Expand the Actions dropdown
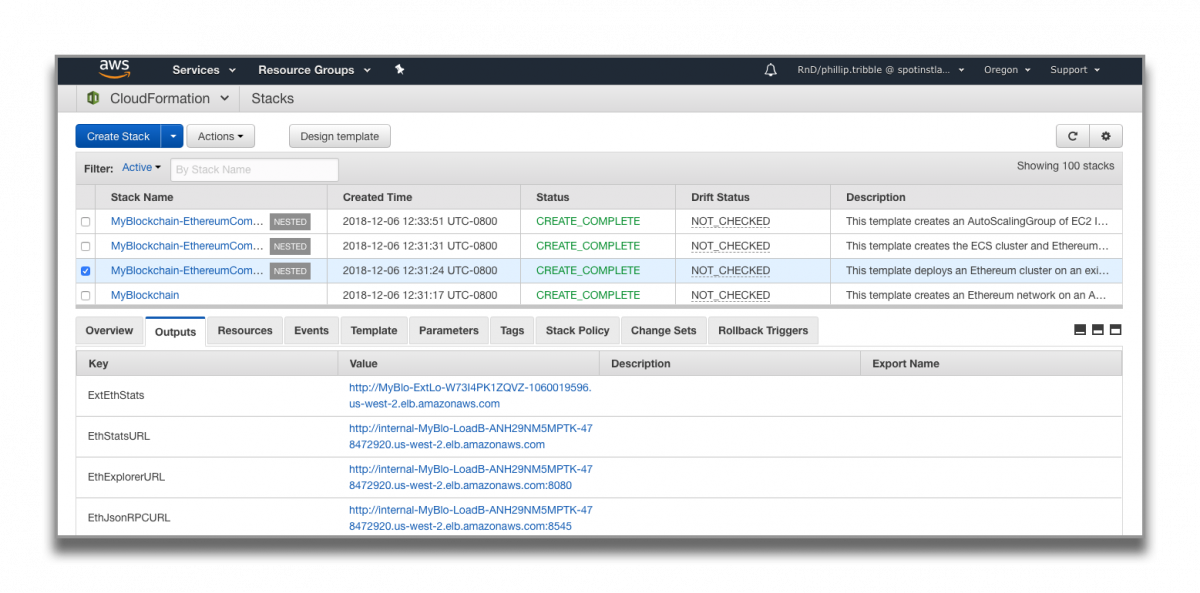 (x=220, y=136)
